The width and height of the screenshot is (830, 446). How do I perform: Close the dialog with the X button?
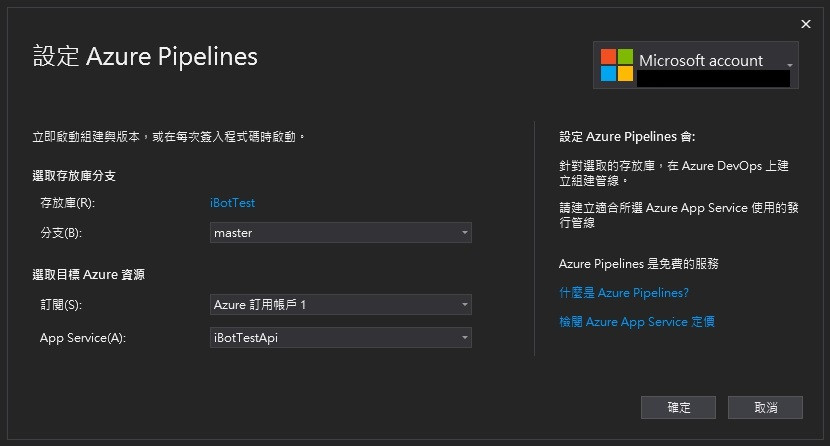[806, 24]
